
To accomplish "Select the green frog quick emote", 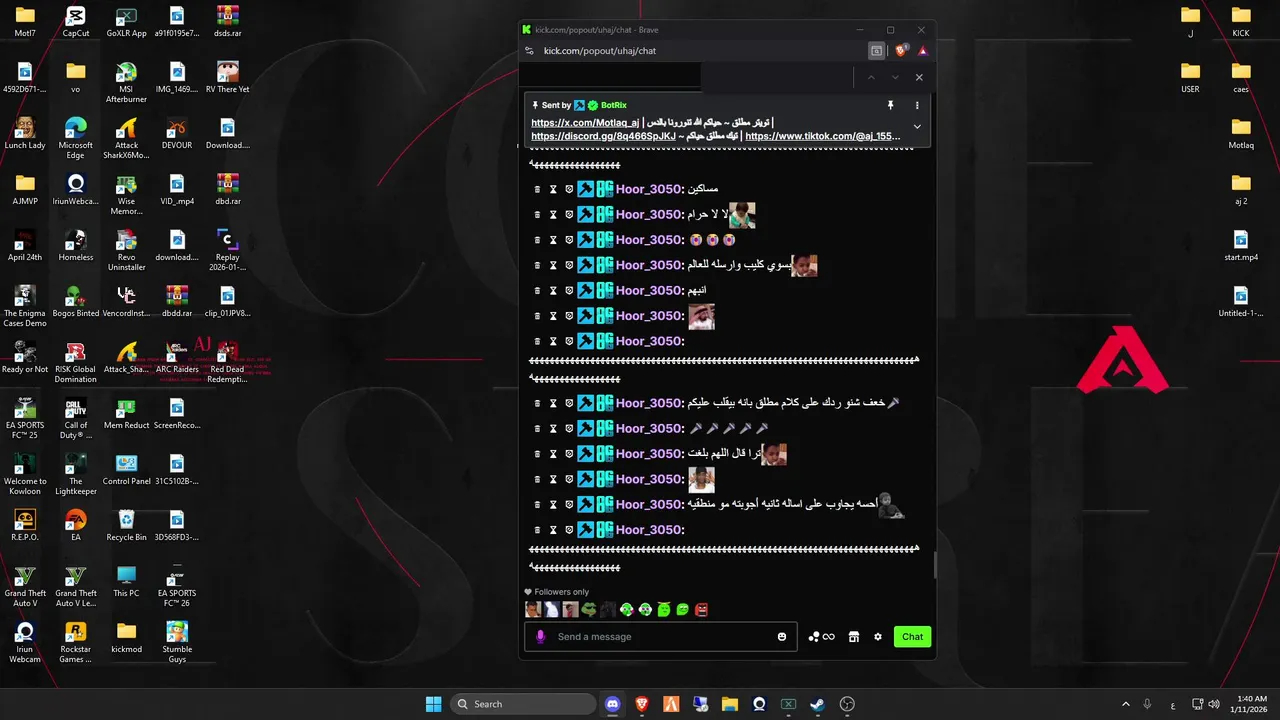I will point(589,609).
